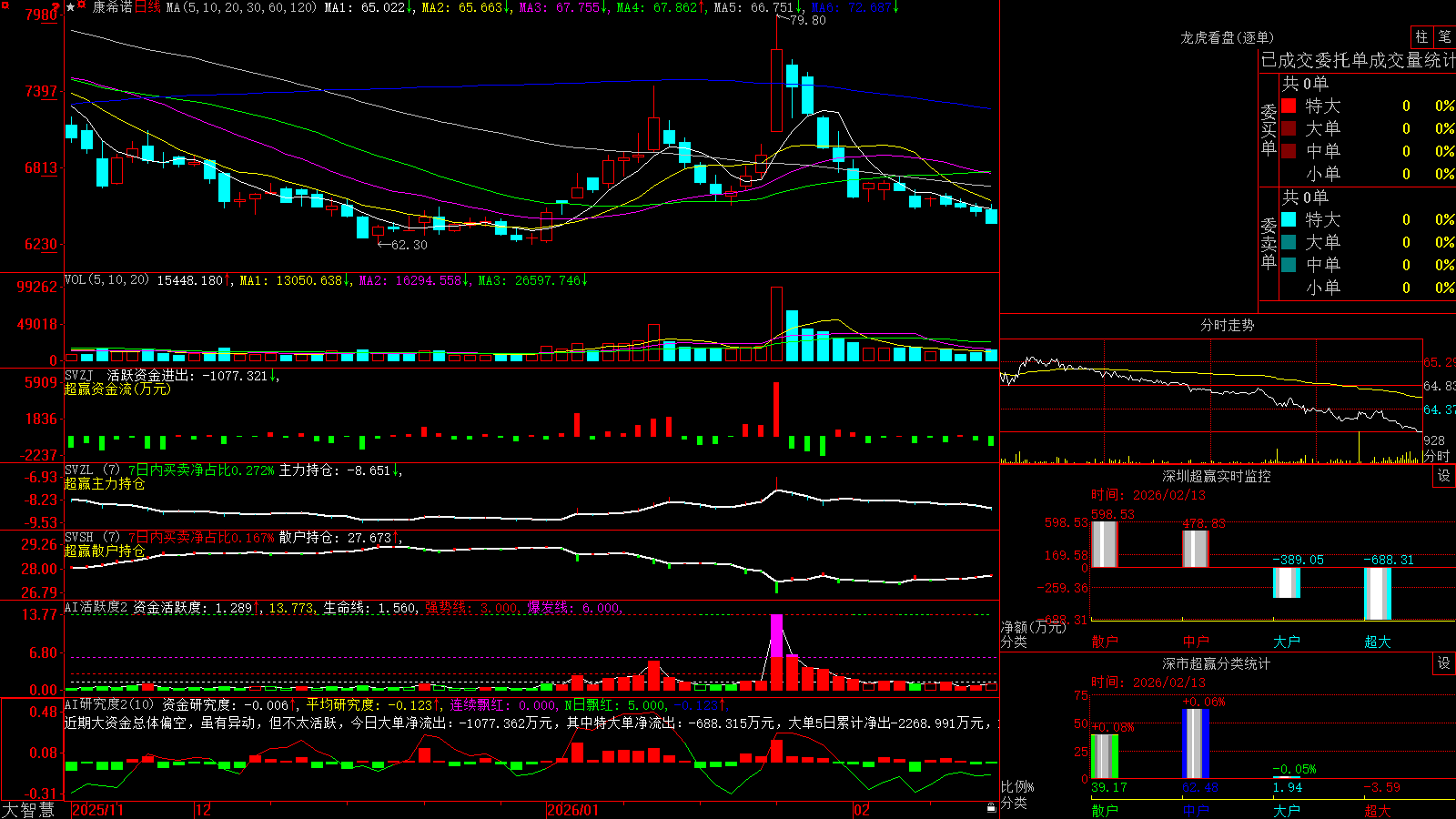
Task: Click the red flag icon above 7980 axis label
Action: click(56, 6)
